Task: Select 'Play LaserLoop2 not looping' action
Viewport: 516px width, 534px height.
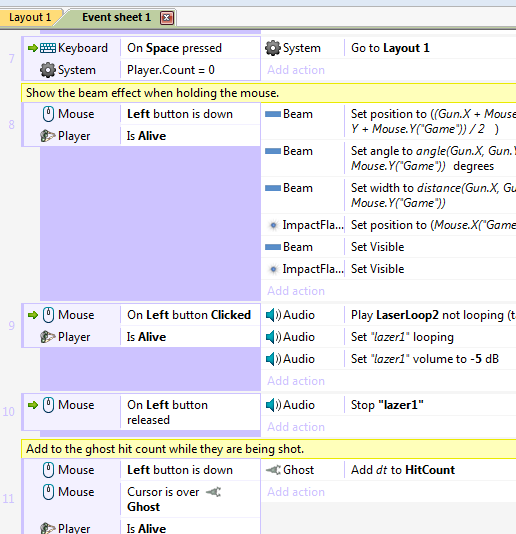Action: pos(433,315)
